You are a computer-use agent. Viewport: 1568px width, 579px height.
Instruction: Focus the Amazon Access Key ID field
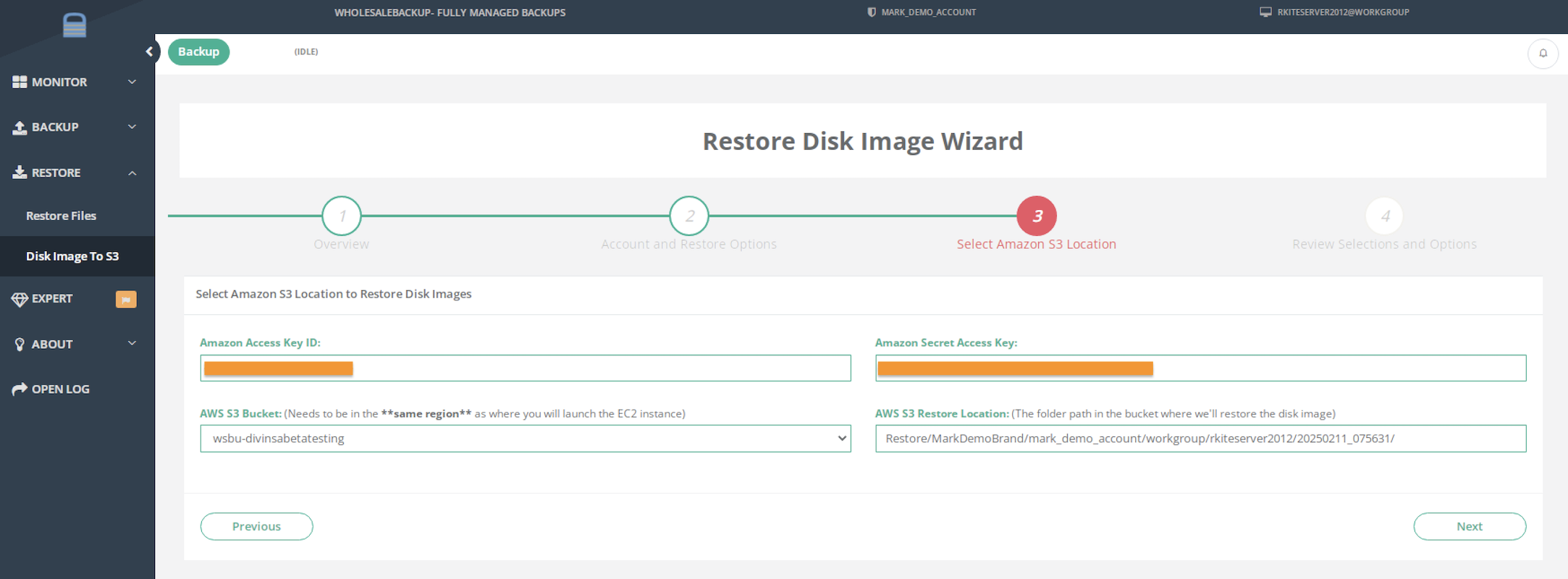pyautogui.click(x=526, y=368)
